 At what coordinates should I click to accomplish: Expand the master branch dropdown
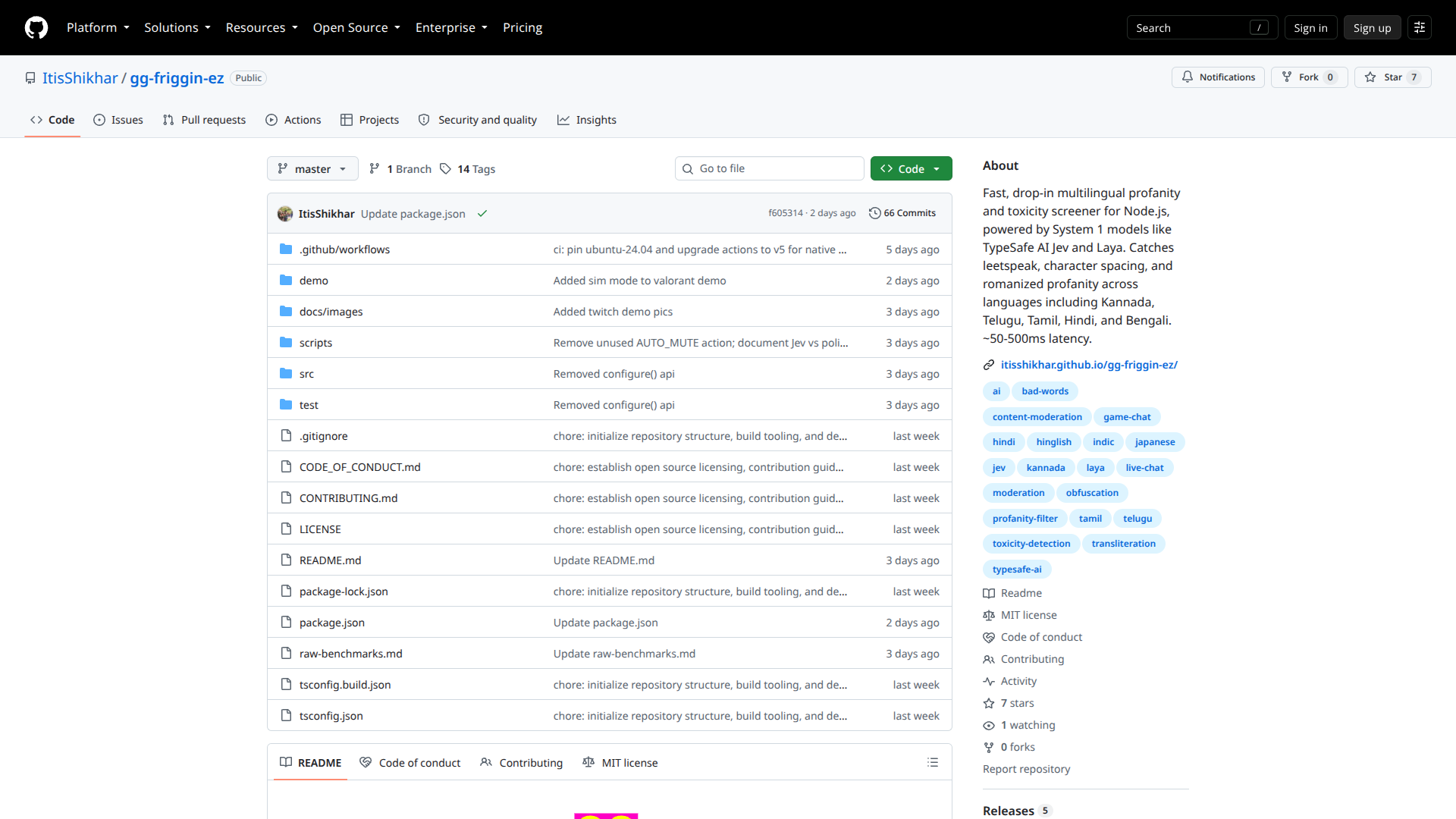(x=312, y=168)
